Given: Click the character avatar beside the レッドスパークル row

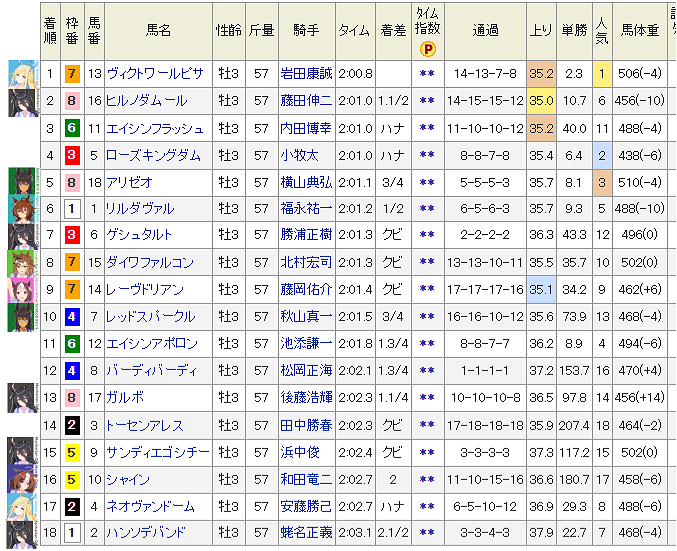Looking at the screenshot, I should 22,317.
